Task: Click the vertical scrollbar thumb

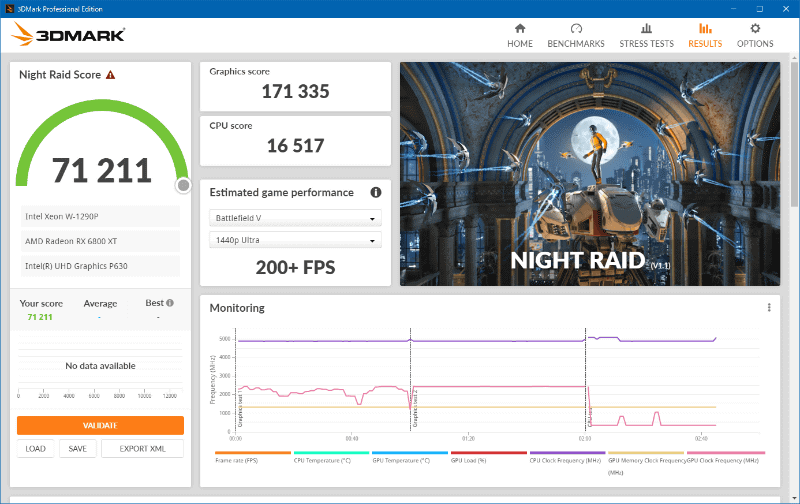Action: click(x=794, y=134)
